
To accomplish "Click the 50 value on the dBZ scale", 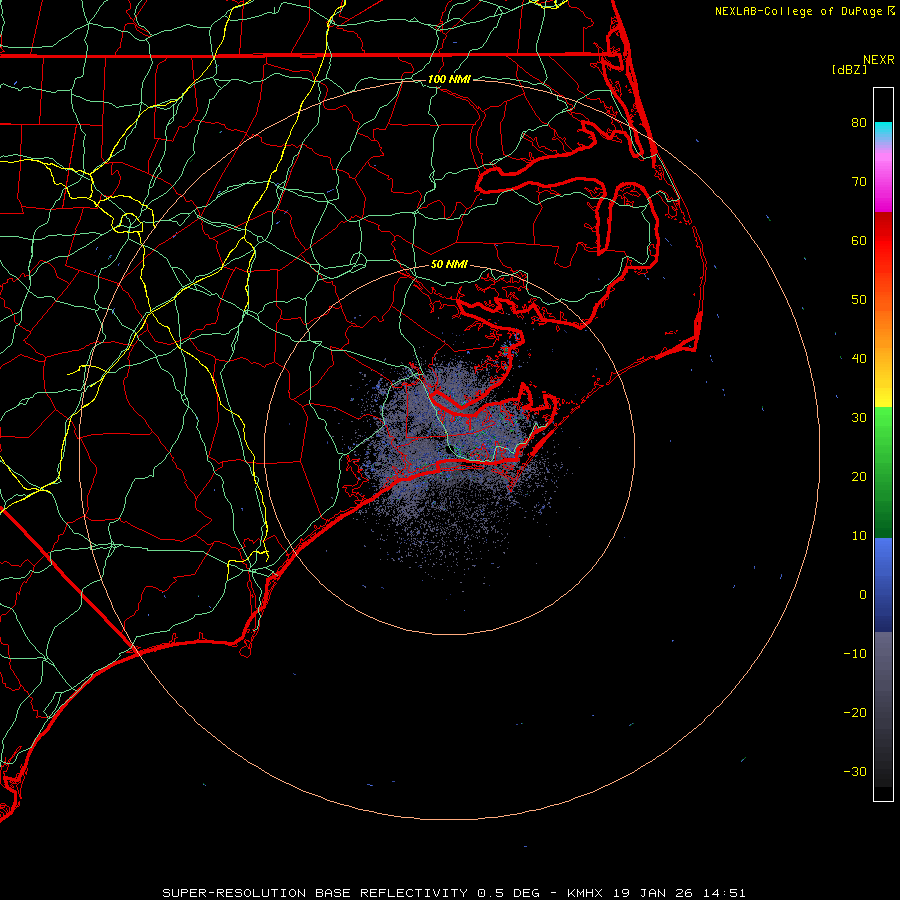I will tap(859, 300).
